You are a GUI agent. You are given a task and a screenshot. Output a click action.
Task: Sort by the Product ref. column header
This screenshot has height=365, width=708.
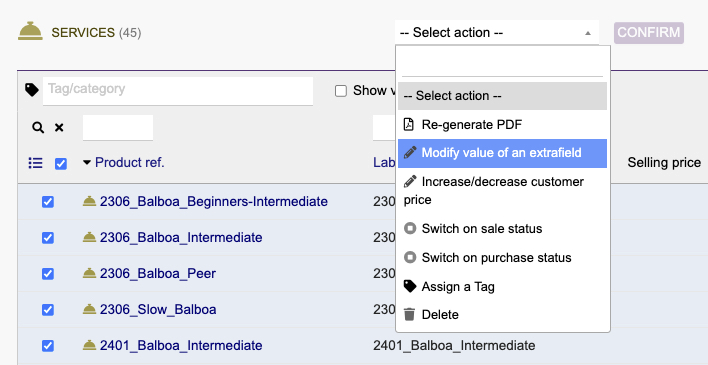[130, 163]
